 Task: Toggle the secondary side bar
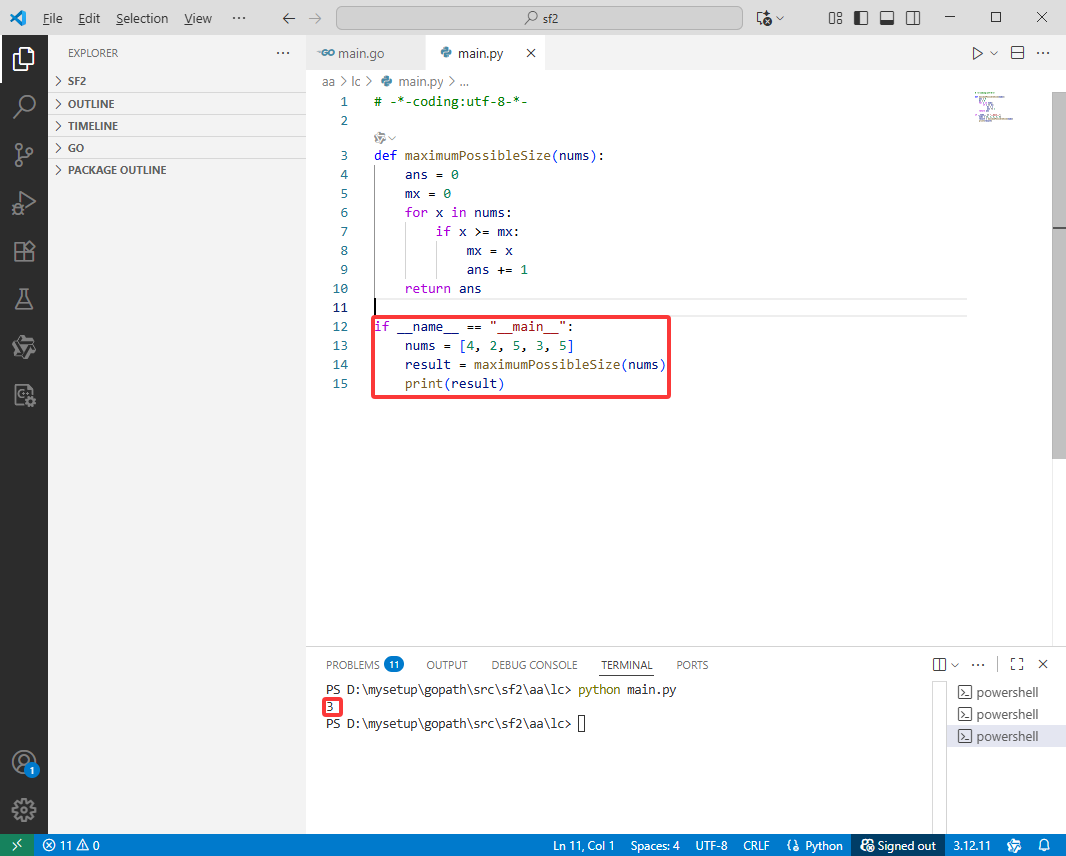(x=913, y=18)
